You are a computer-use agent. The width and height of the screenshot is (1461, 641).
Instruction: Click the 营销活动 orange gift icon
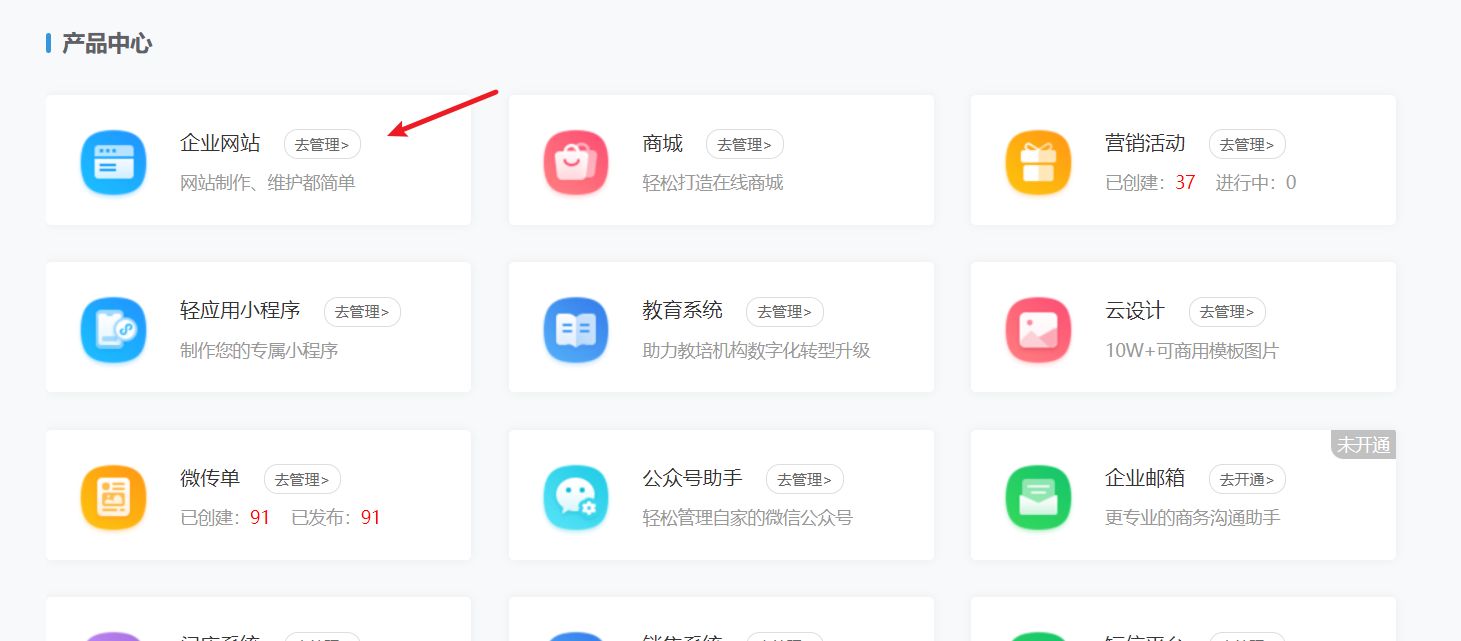pyautogui.click(x=1038, y=160)
